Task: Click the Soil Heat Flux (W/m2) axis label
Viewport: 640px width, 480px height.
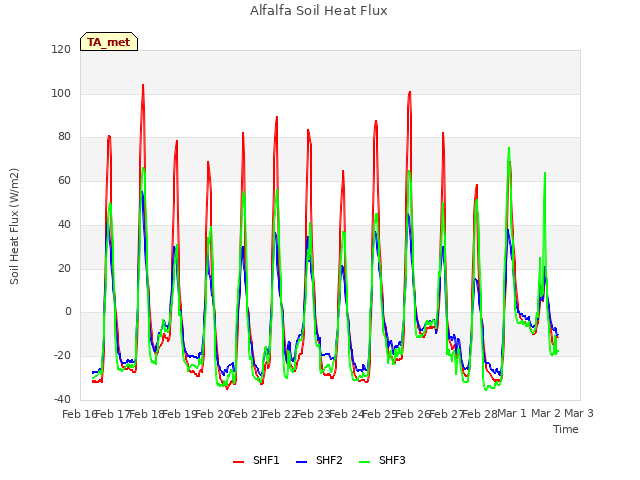Action: pyautogui.click(x=14, y=226)
